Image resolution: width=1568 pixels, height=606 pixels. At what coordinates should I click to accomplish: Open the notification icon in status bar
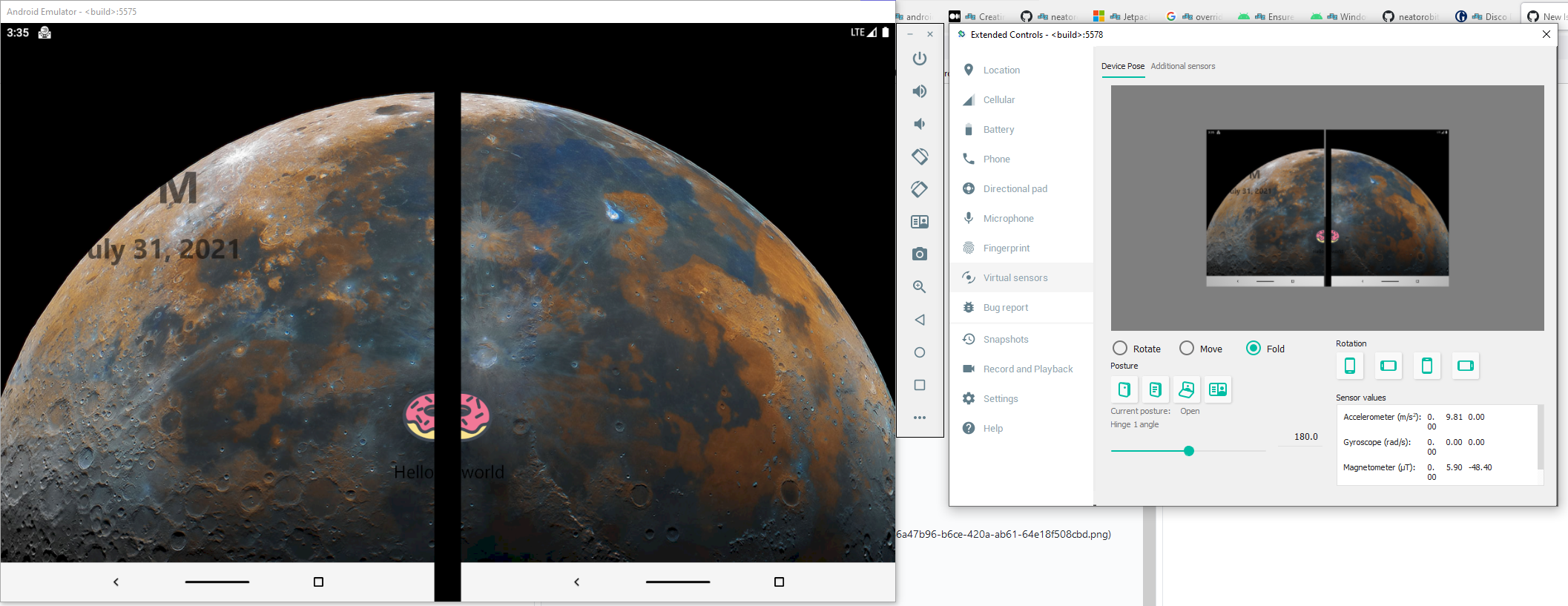(x=45, y=33)
